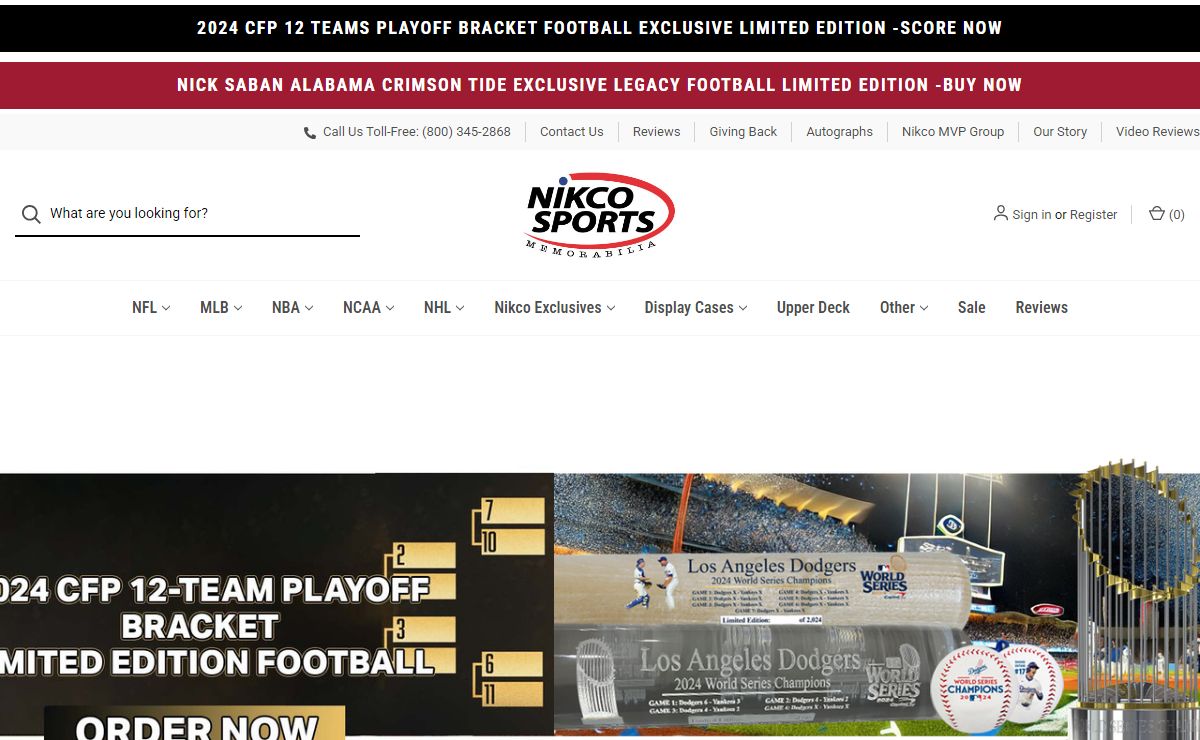Open the 2024 CFP playoff bracket football banner
This screenshot has height=740, width=1200.
600,28
